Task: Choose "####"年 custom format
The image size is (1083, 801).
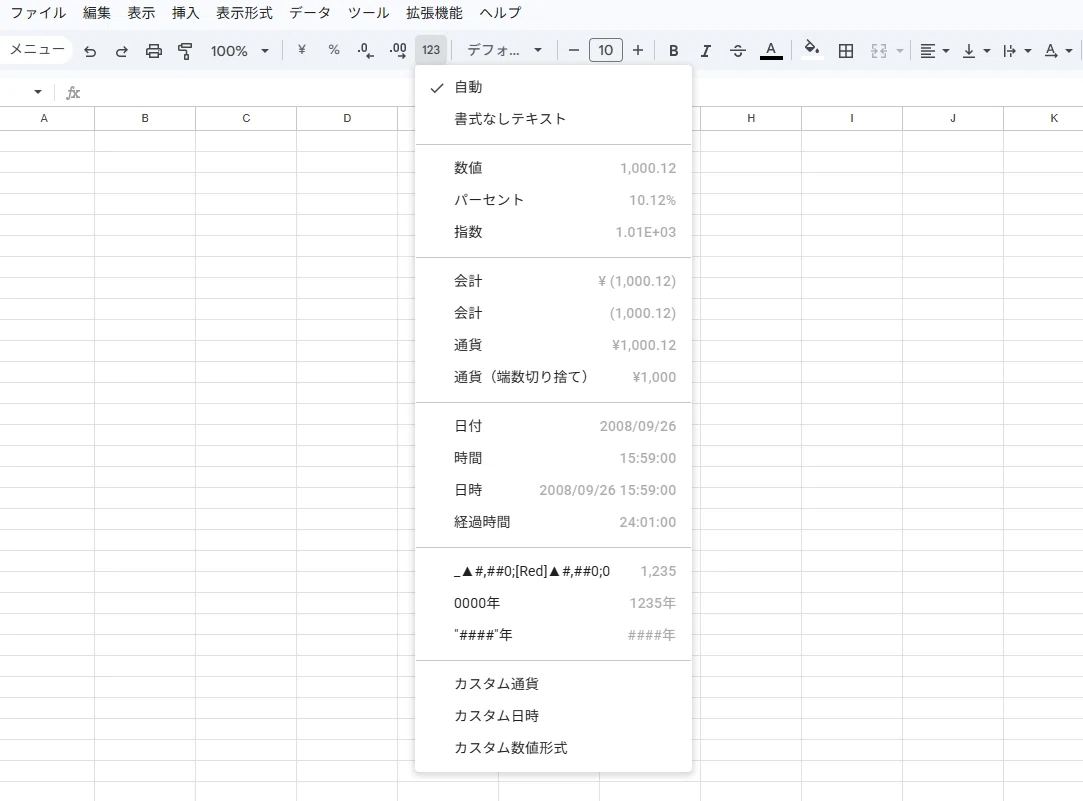Action: (553, 635)
